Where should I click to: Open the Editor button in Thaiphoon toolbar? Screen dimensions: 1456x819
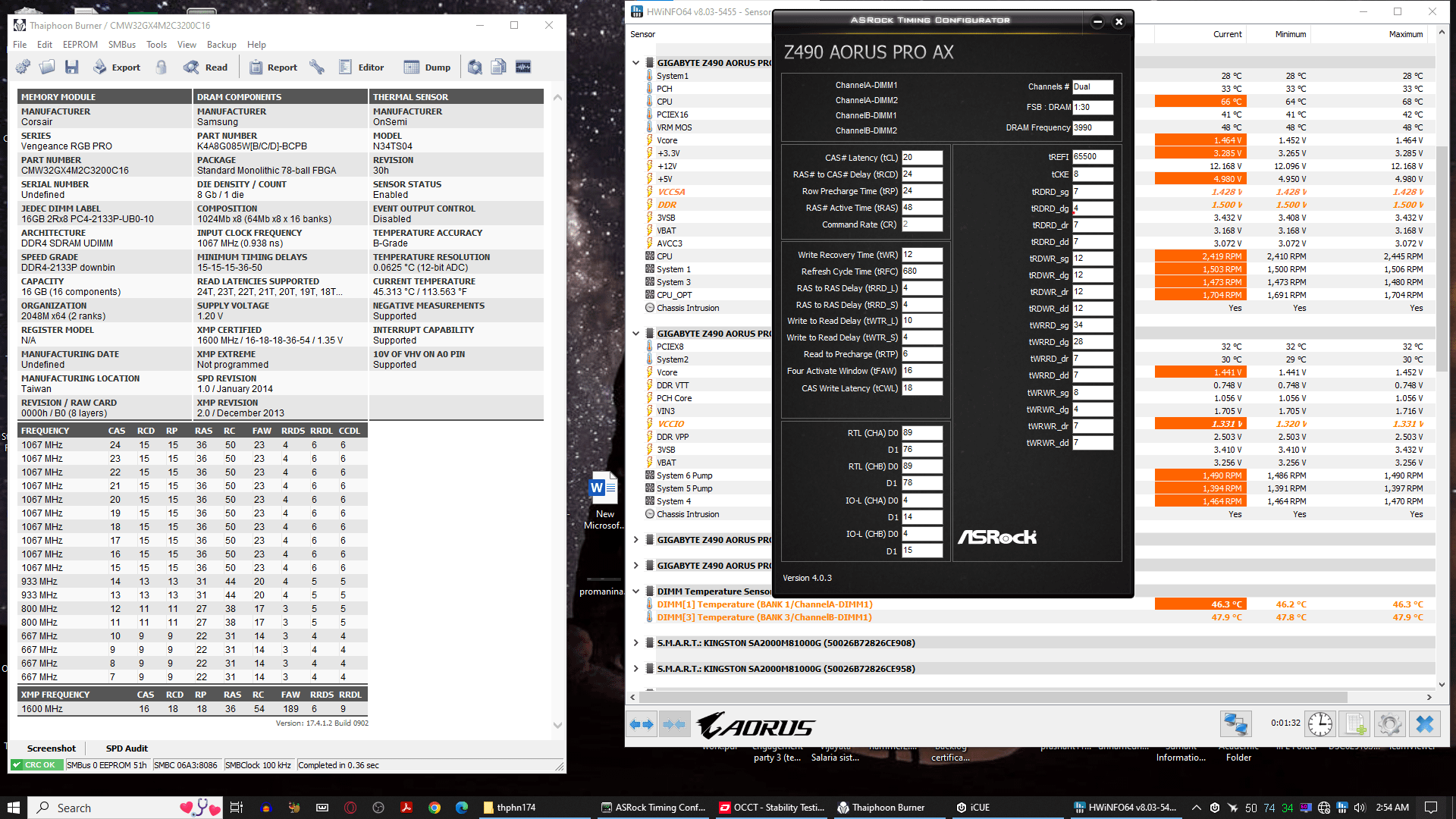point(361,67)
